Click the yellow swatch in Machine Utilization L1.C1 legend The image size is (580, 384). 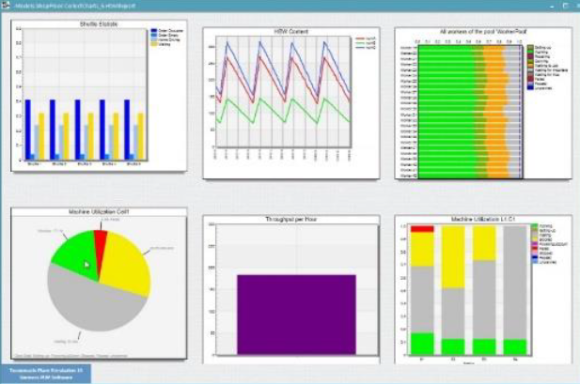[535, 239]
